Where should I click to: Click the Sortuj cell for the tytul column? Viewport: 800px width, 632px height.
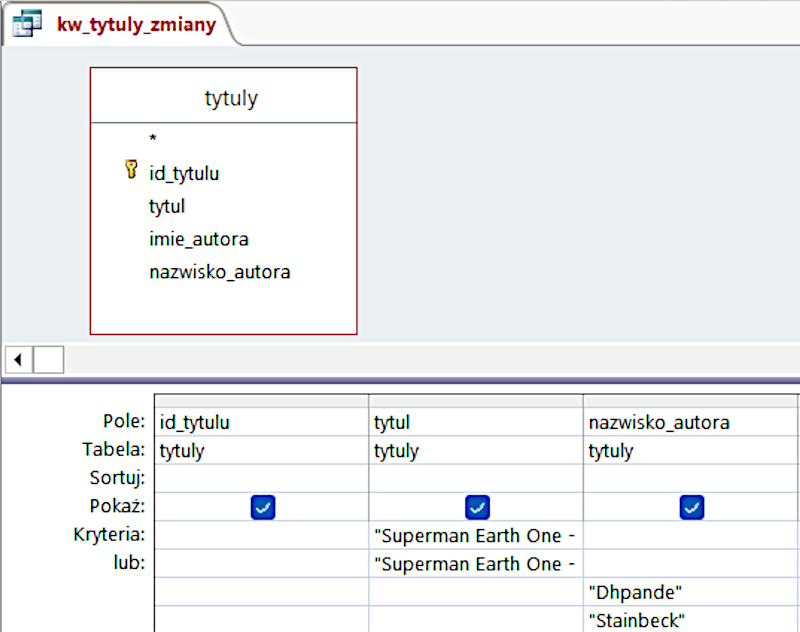(476, 479)
